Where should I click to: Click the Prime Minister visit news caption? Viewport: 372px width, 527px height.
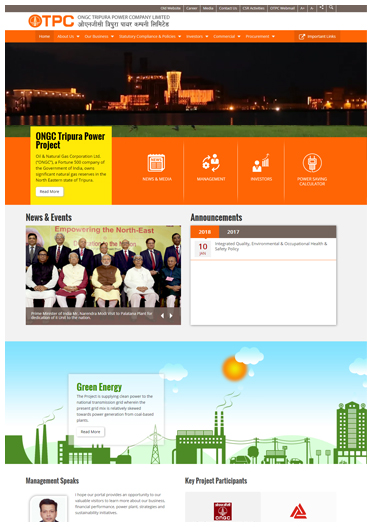pos(91,315)
